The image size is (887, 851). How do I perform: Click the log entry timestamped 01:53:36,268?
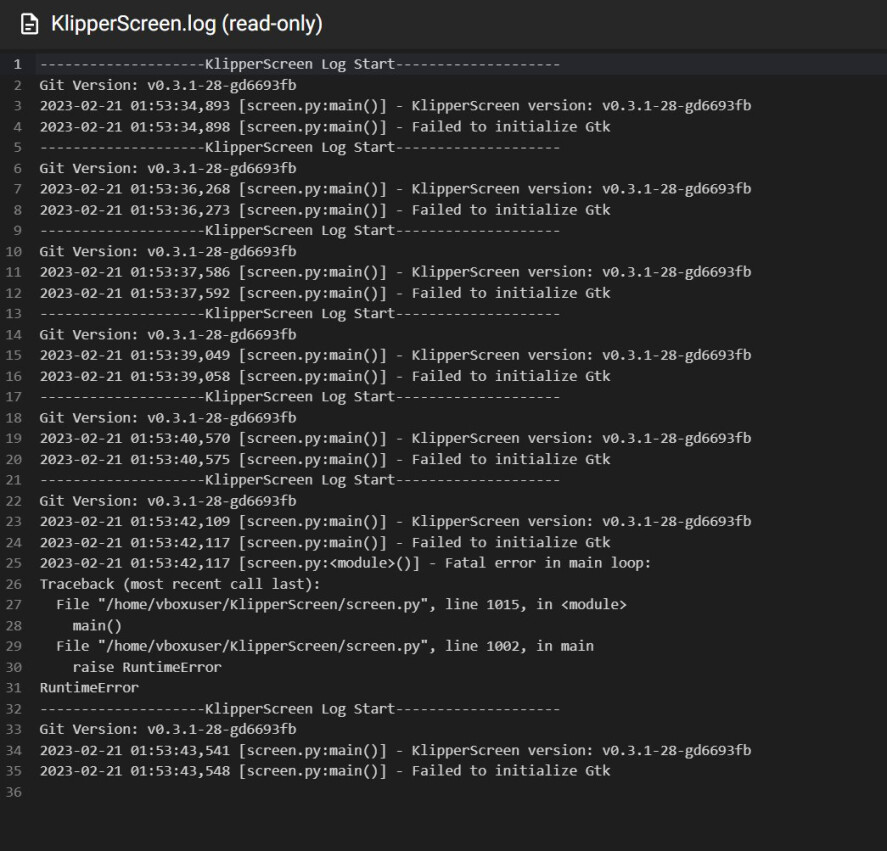pyautogui.click(x=395, y=189)
